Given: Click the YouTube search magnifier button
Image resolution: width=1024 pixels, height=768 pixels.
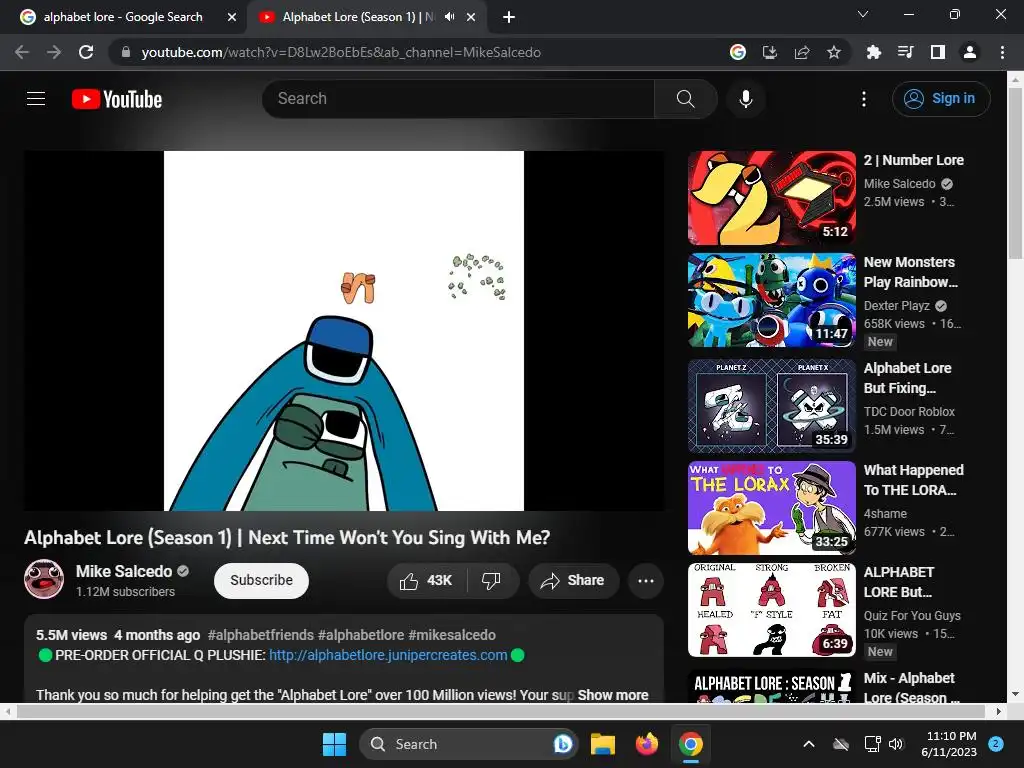Looking at the screenshot, I should click(685, 99).
